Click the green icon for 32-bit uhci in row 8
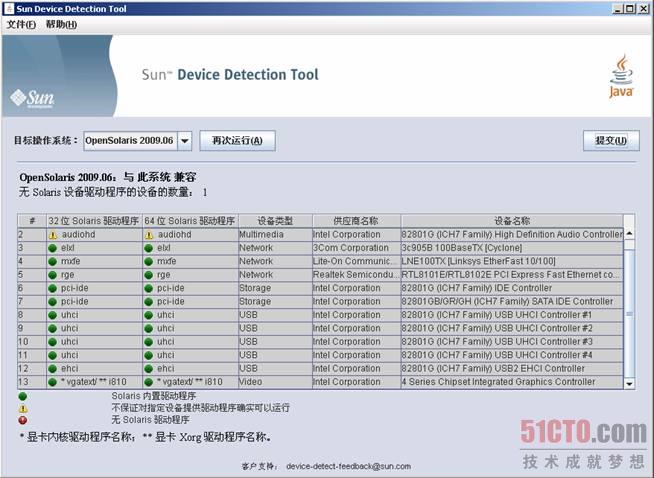The width and height of the screenshot is (654, 478). click(x=53, y=315)
